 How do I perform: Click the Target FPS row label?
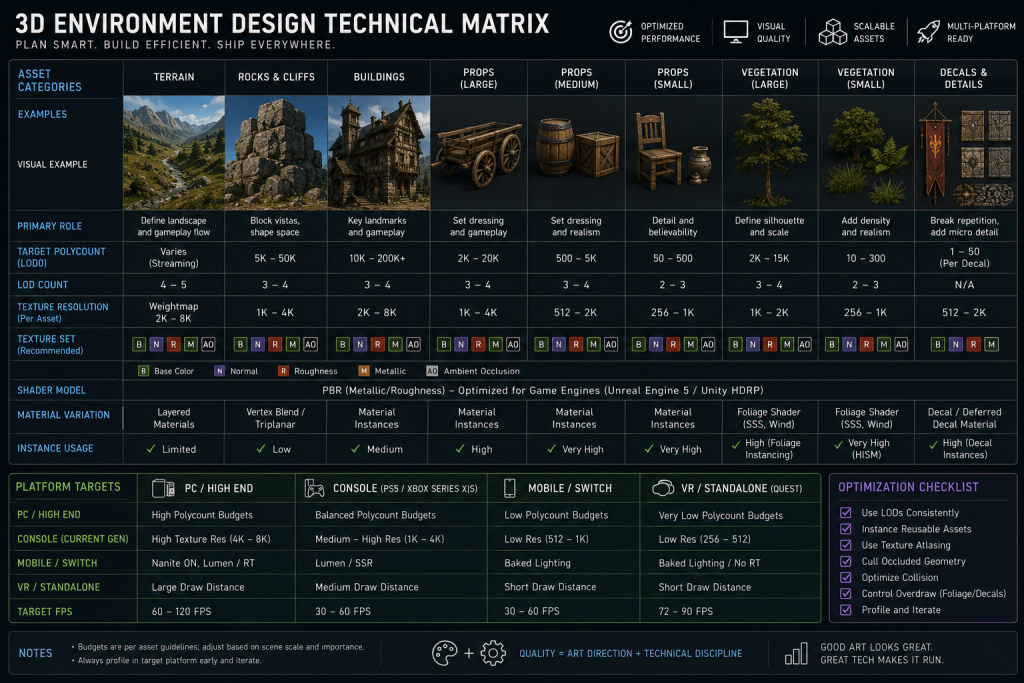click(44, 611)
